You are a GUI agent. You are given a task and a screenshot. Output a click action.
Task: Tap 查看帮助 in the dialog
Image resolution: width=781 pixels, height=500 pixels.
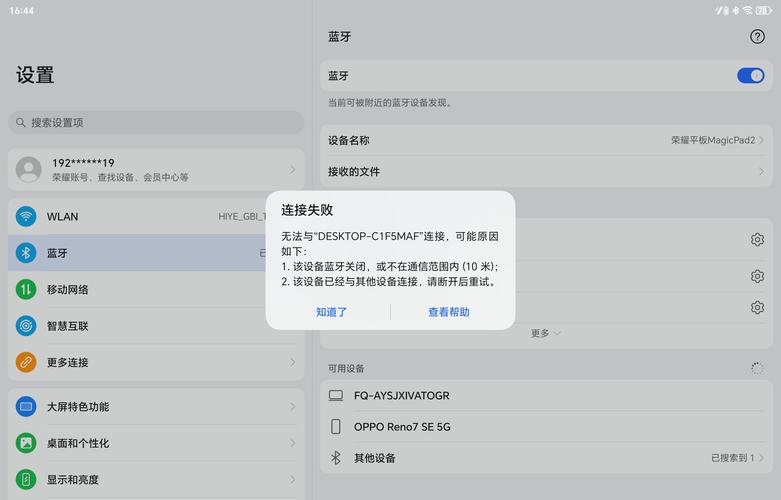click(449, 312)
